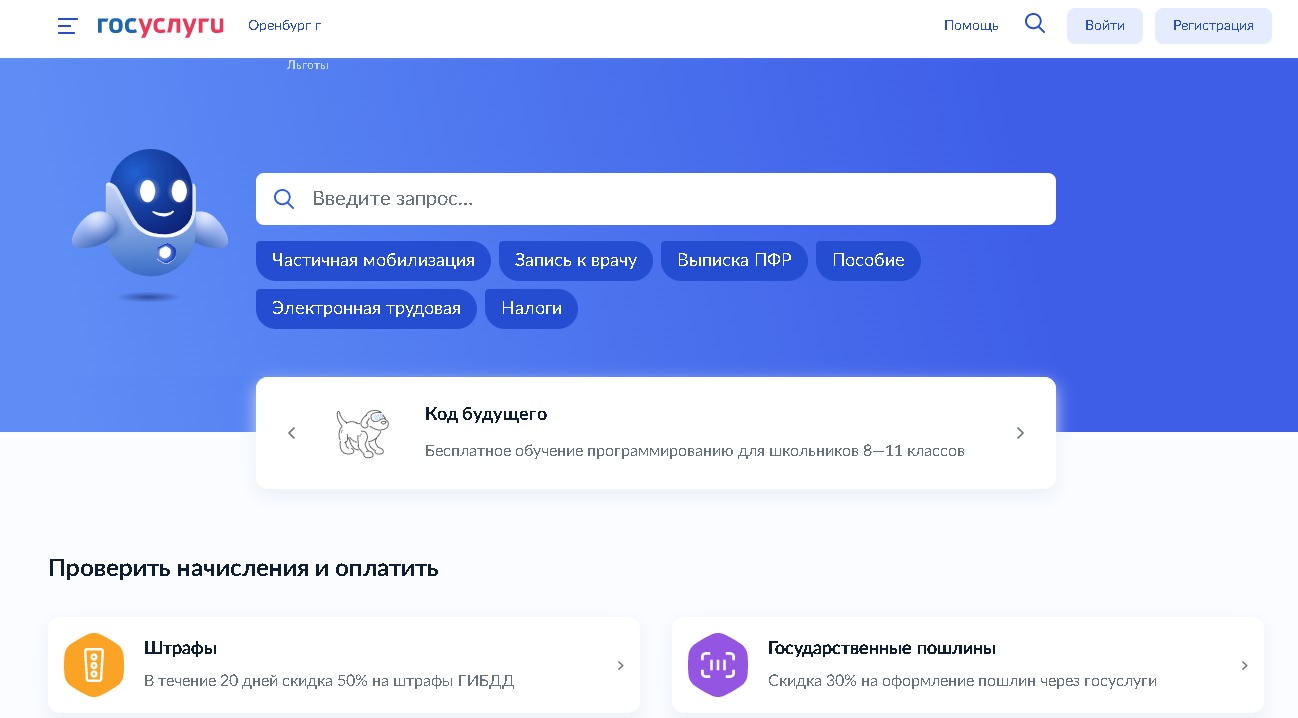Click the magnifier icon inside search field
This screenshot has width=1298, height=718.
click(284, 199)
